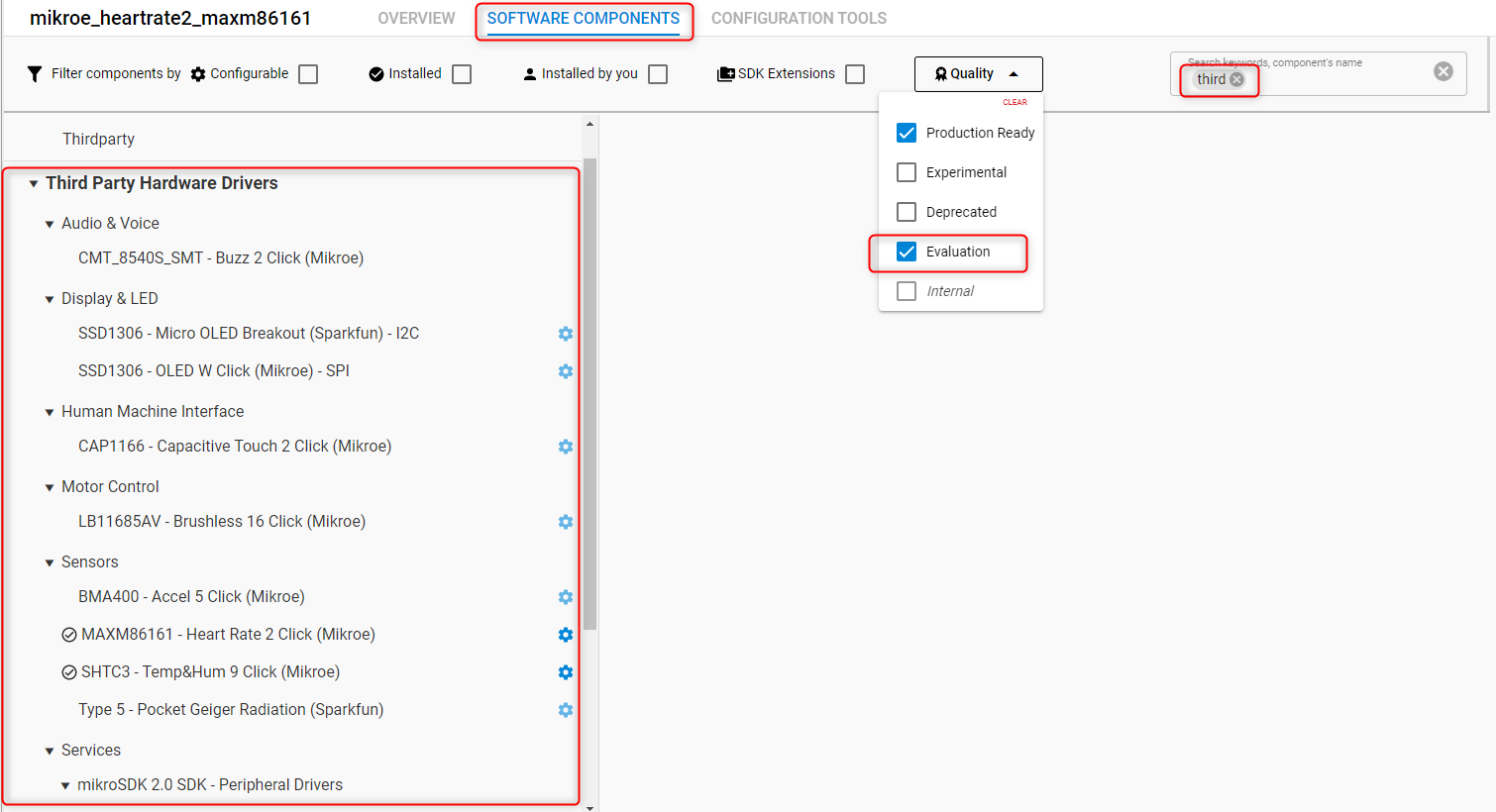This screenshot has width=1496, height=812.
Task: Collapse the Motor Control category
Action: [x=50, y=488]
